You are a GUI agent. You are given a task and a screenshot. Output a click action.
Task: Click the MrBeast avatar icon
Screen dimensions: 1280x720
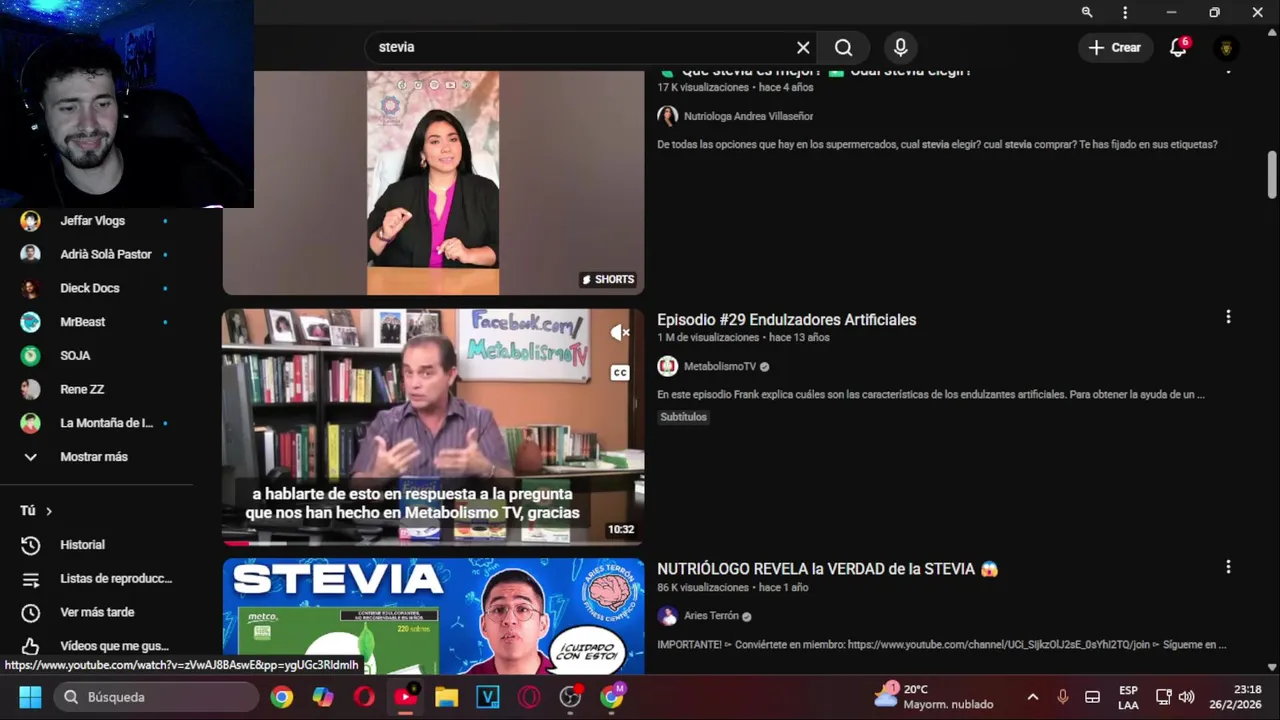pyautogui.click(x=31, y=322)
